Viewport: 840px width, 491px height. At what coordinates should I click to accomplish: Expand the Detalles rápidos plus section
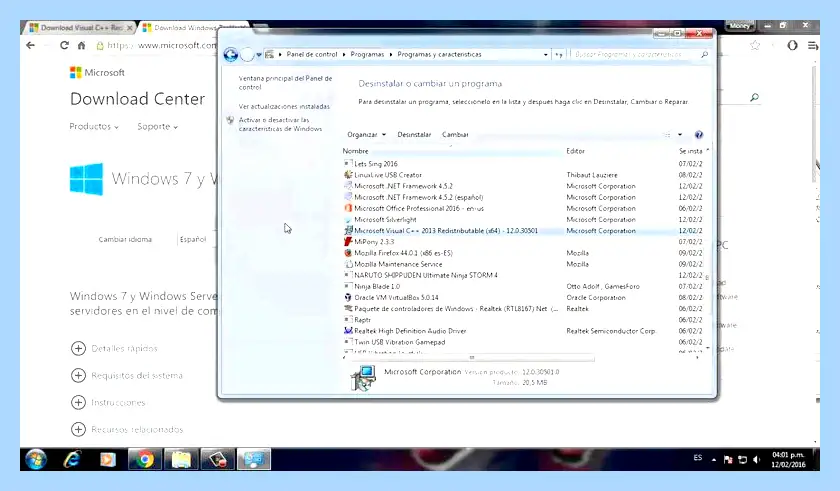click(78, 349)
